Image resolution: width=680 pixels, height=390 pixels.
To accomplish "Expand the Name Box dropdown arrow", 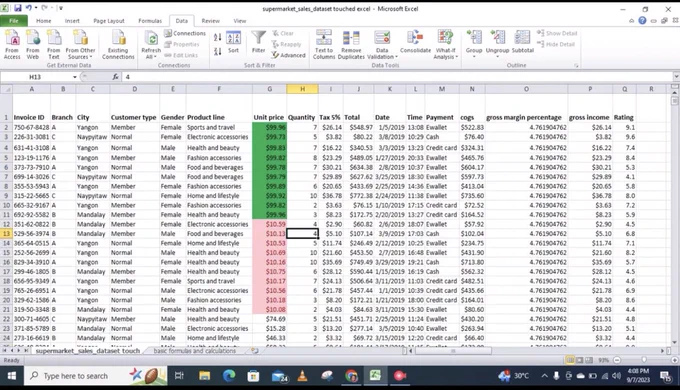I will 75,77.
